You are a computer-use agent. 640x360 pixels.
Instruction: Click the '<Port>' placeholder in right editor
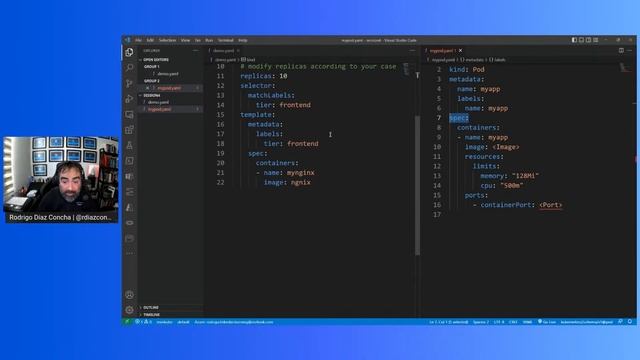pyautogui.click(x=551, y=205)
